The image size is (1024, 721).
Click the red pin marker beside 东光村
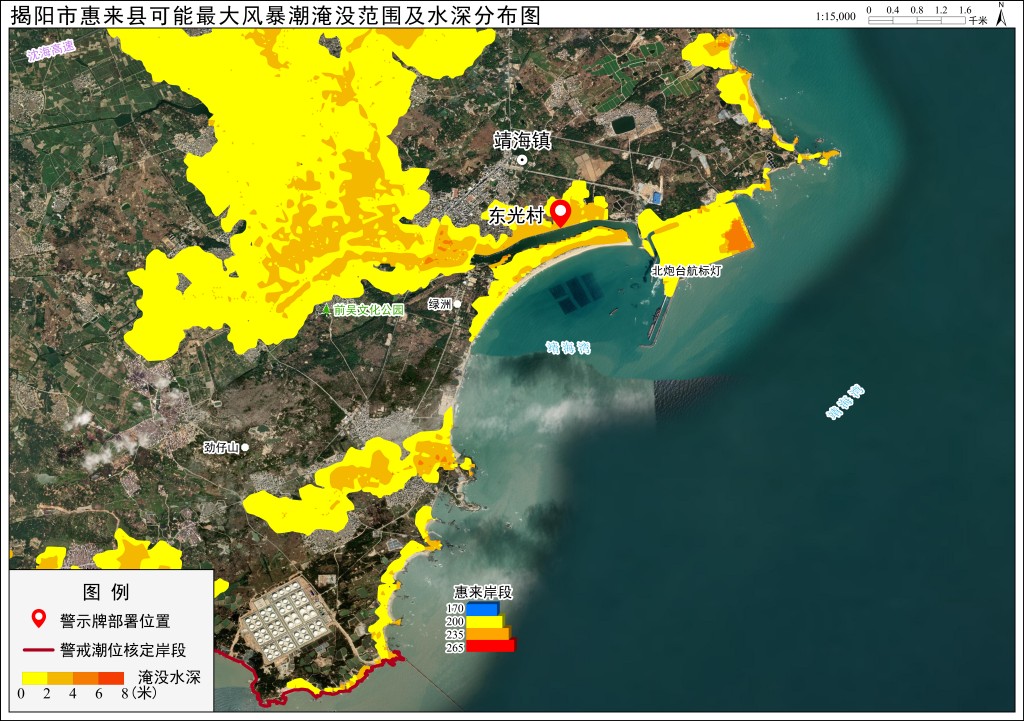click(x=560, y=214)
